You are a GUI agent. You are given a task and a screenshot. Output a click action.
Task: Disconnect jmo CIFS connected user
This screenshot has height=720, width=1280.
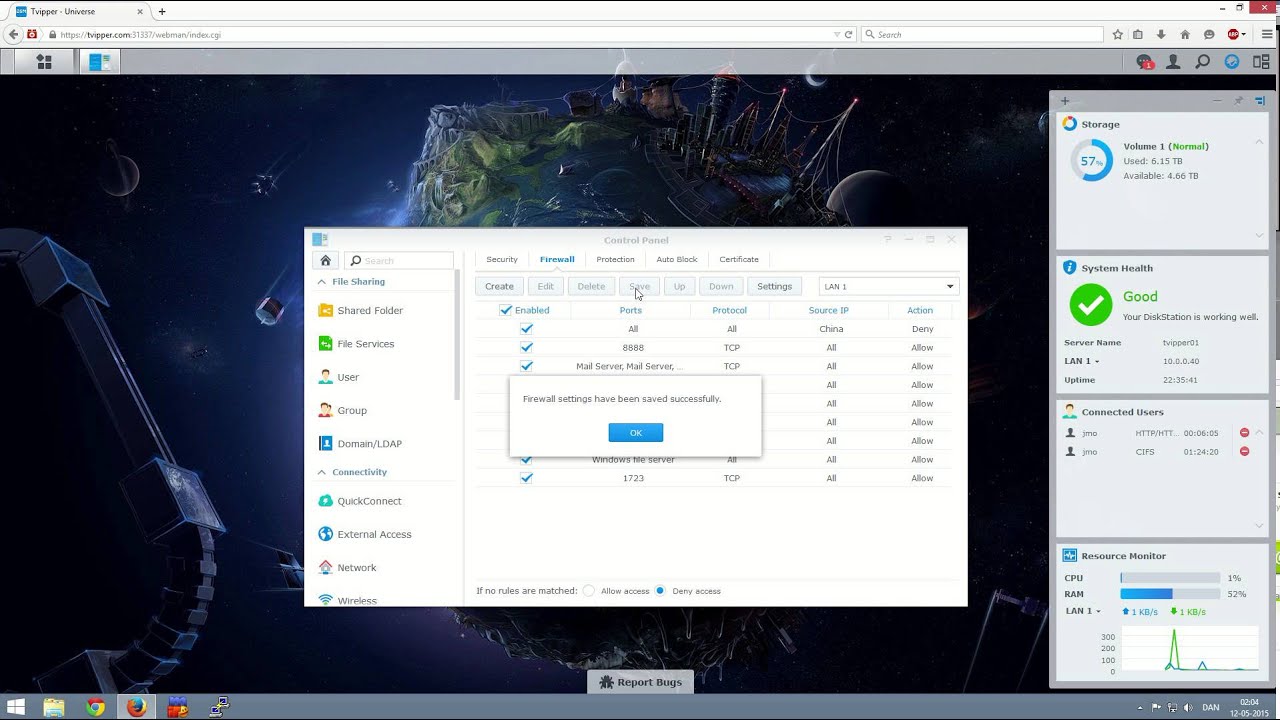coord(1244,451)
